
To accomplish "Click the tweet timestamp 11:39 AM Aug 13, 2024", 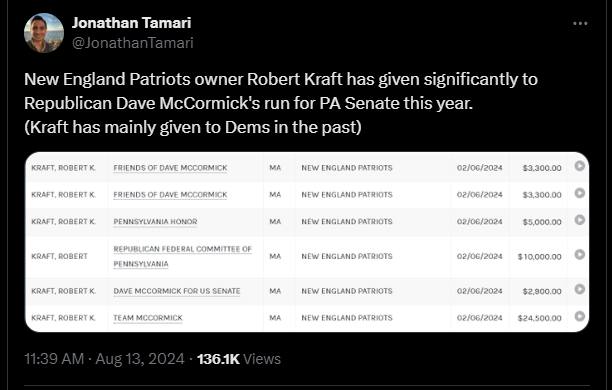I will (104, 359).
